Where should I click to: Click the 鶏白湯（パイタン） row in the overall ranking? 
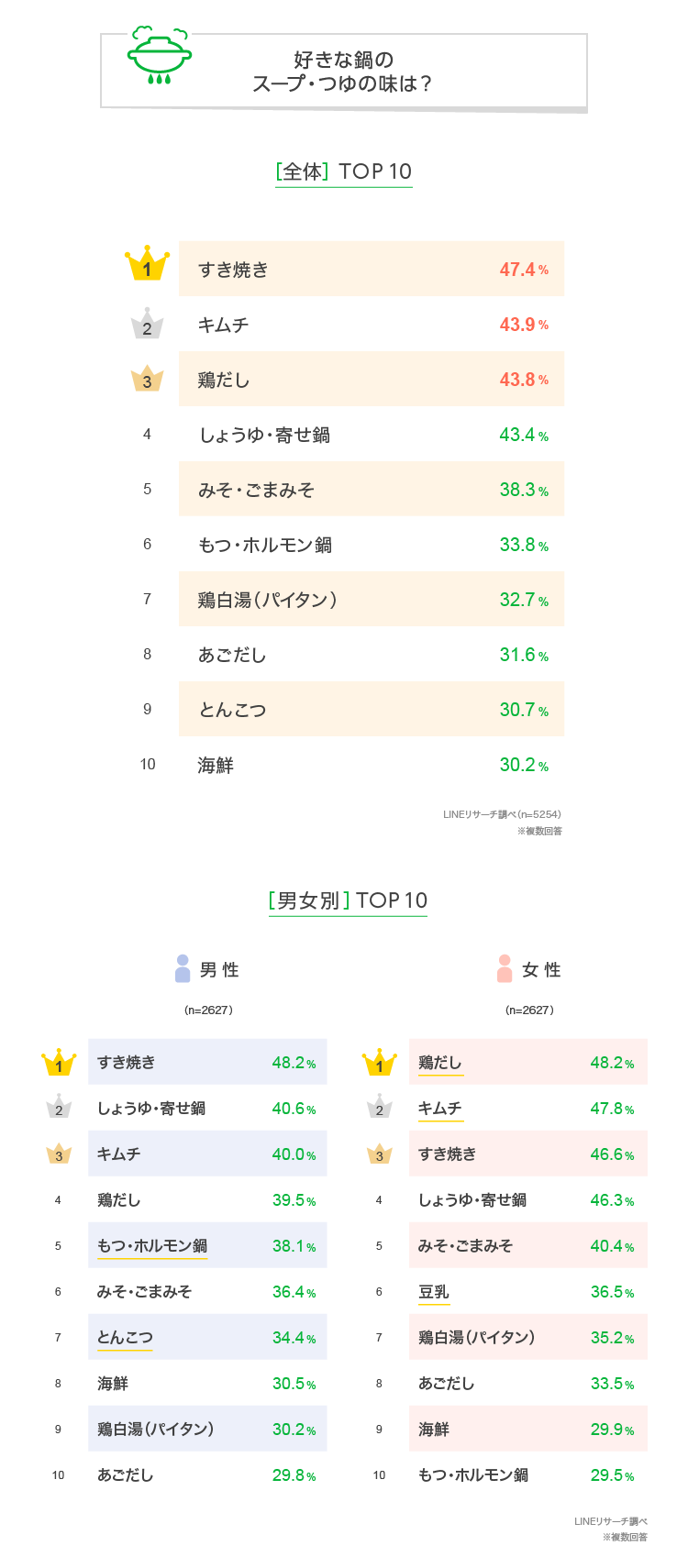click(371, 600)
